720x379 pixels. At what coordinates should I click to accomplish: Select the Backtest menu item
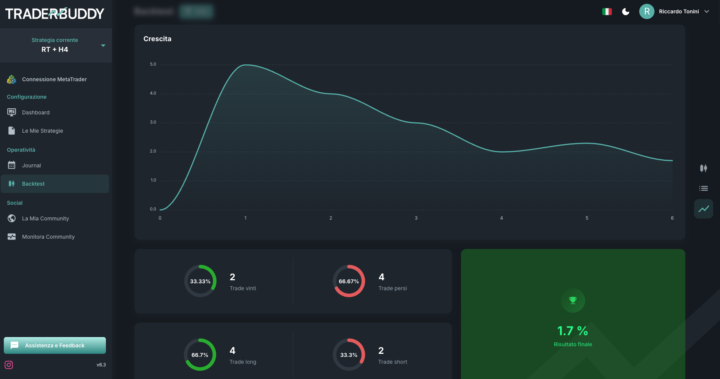[55, 184]
